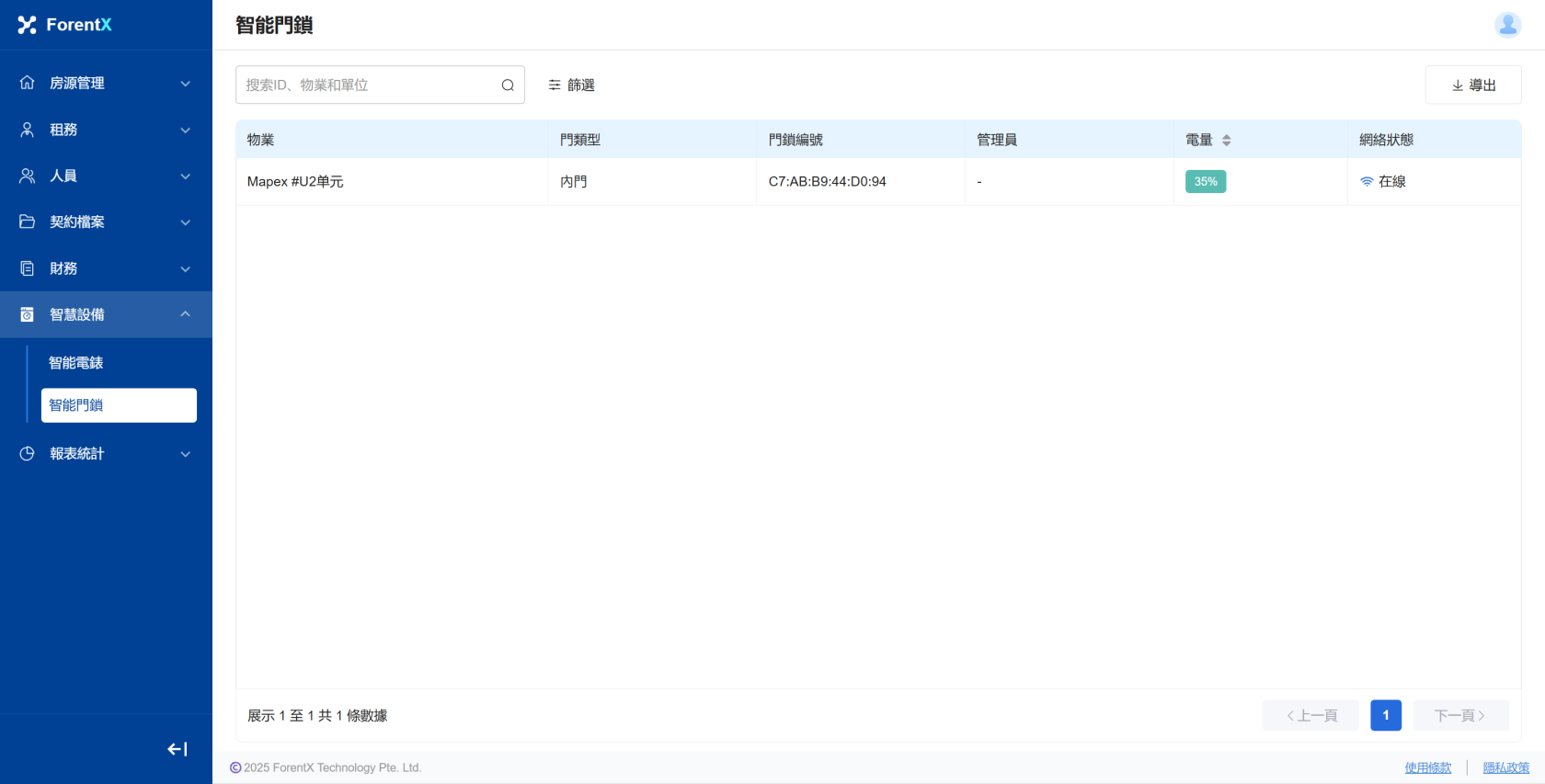Sort table by 電量 column arrows
The height and width of the screenshot is (784, 1545).
pyautogui.click(x=1226, y=141)
